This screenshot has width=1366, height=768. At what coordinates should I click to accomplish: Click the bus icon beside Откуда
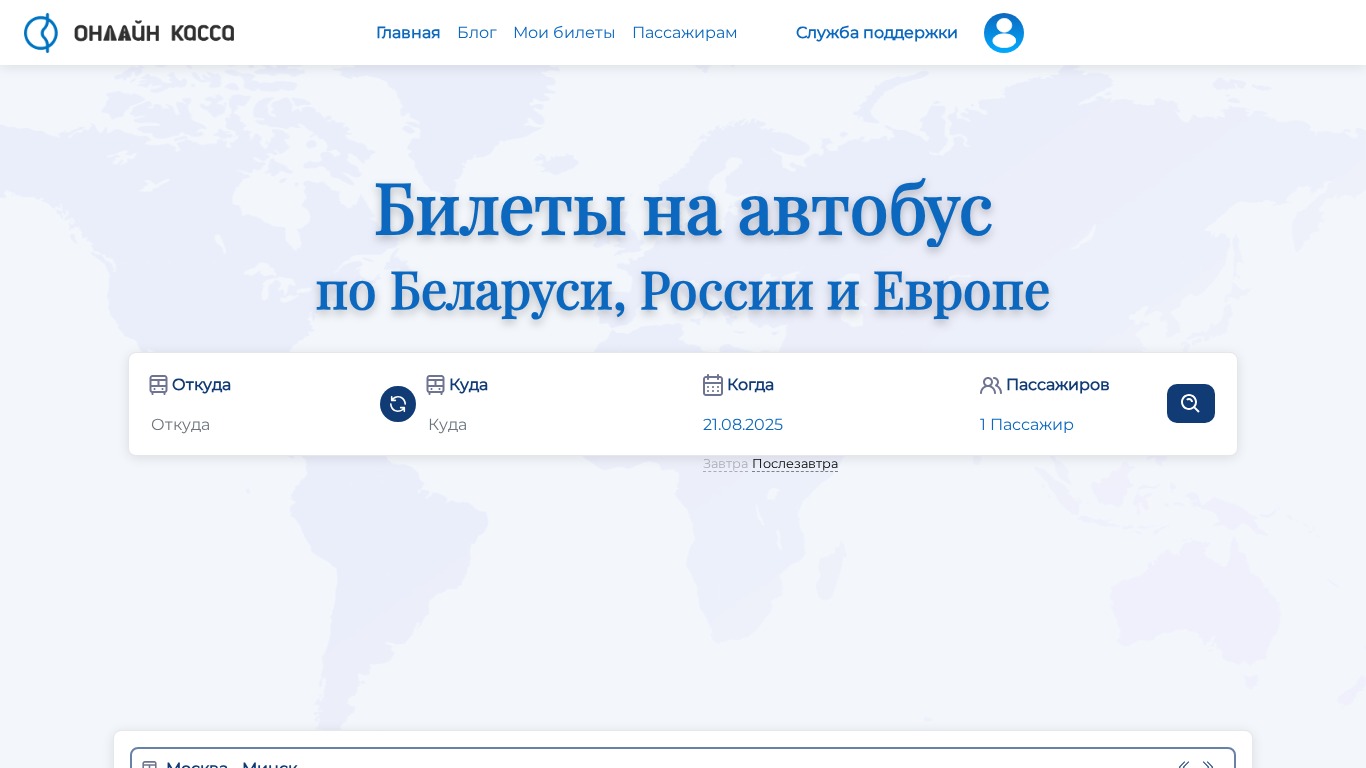click(x=158, y=385)
